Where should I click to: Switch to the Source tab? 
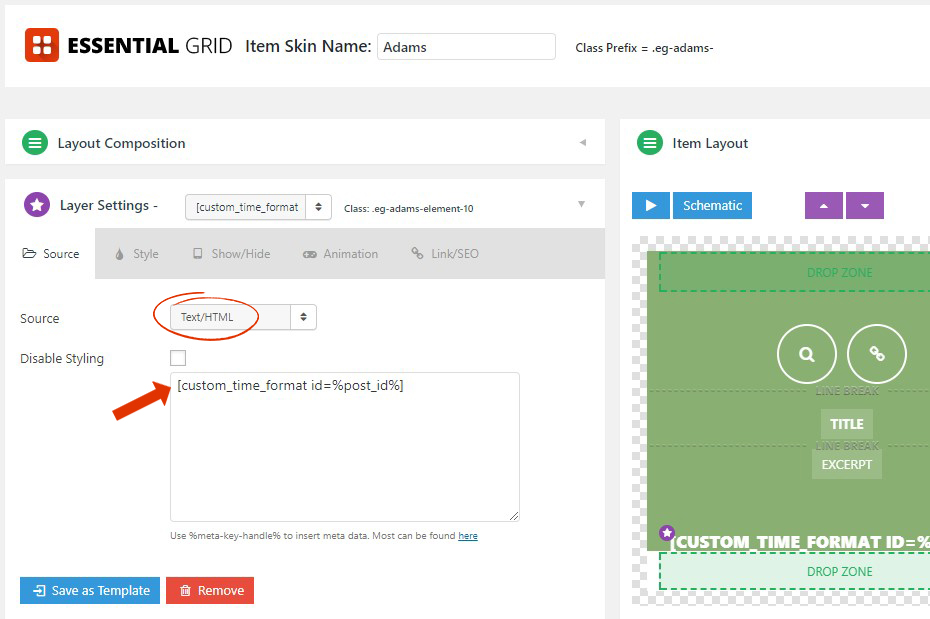50,254
